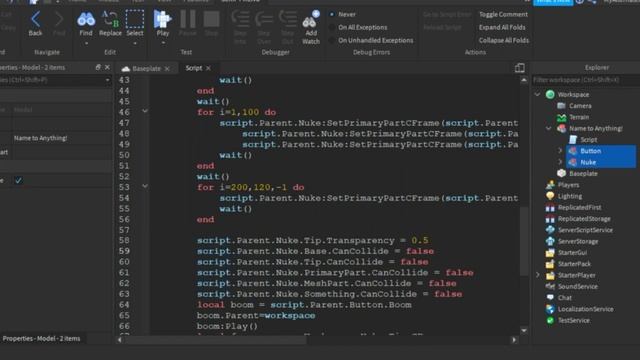
Task: Select the Never debug errors option
Action: 343,14
